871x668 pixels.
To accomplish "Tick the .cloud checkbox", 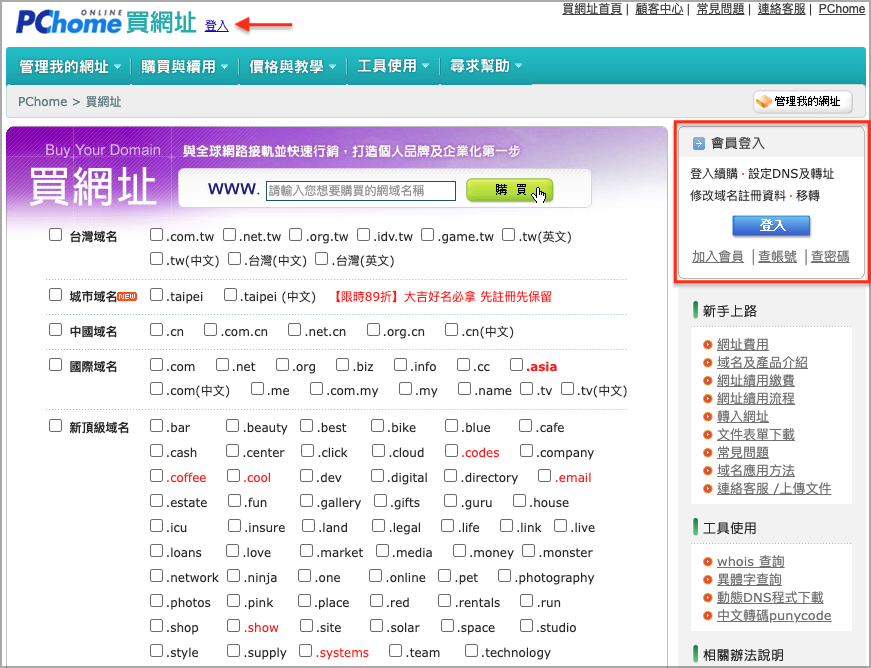I will point(378,450).
